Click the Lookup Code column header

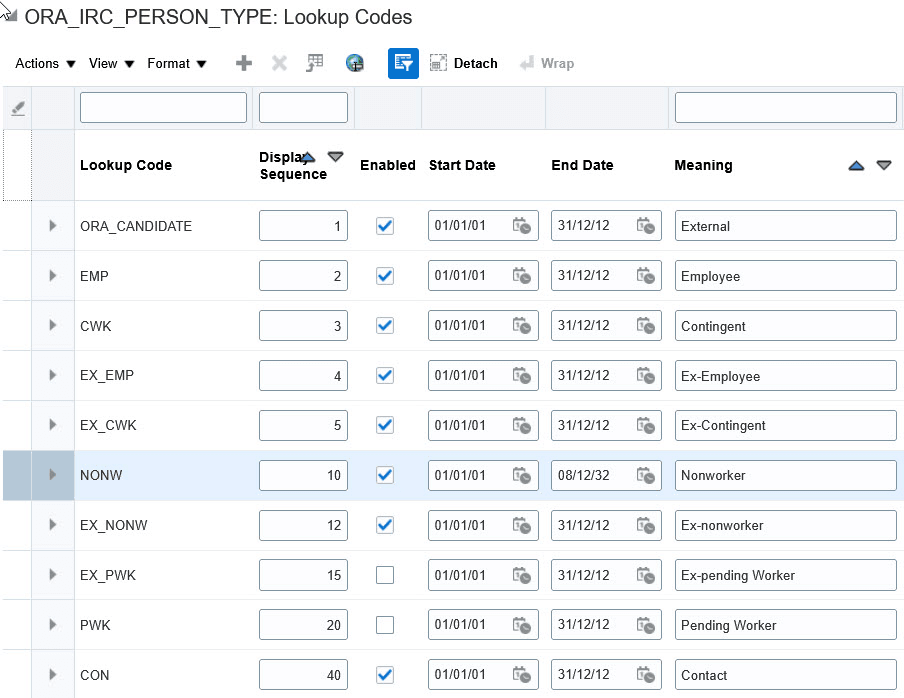point(126,165)
